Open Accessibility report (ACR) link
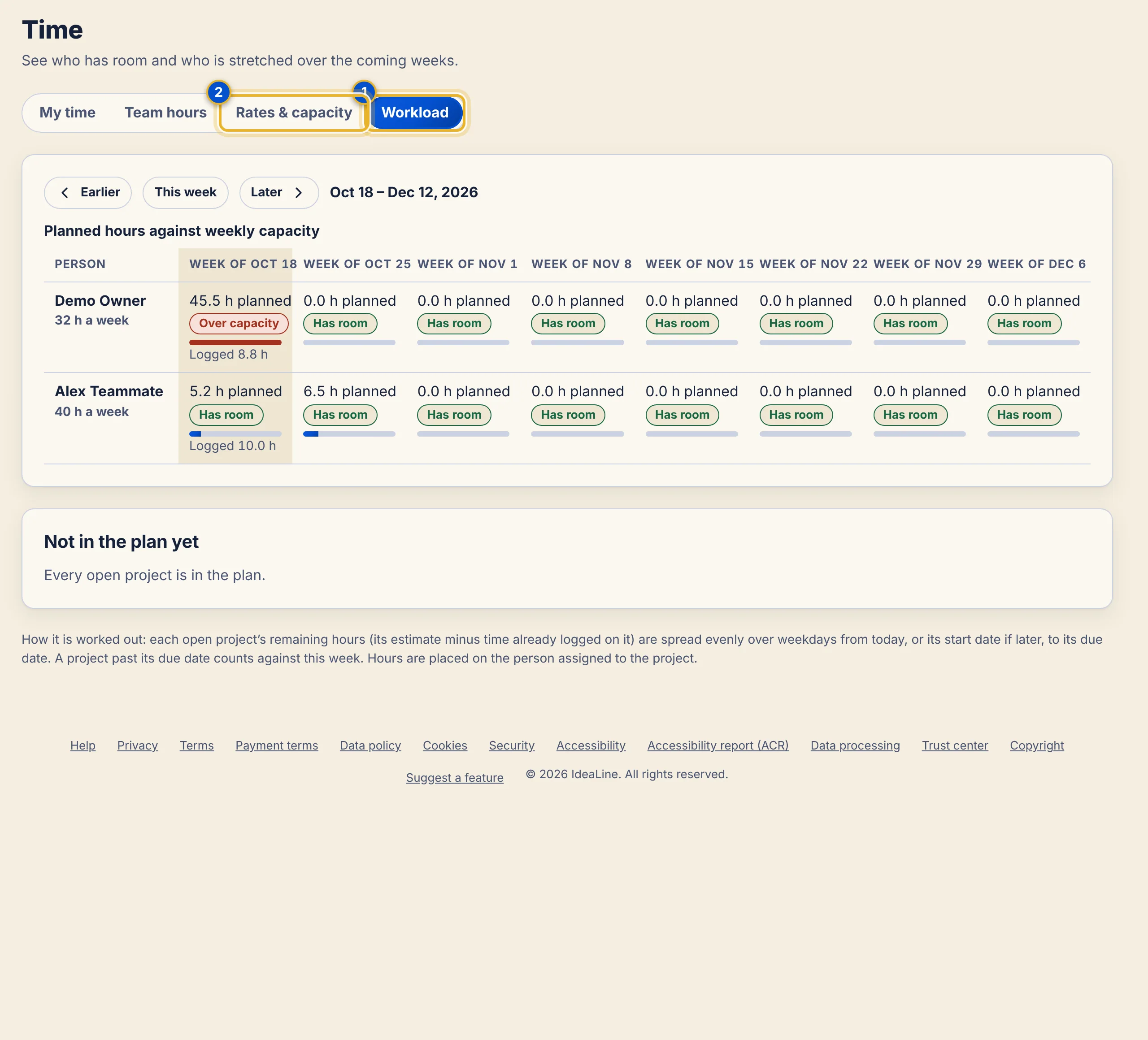The width and height of the screenshot is (1148, 1040). 717,745
